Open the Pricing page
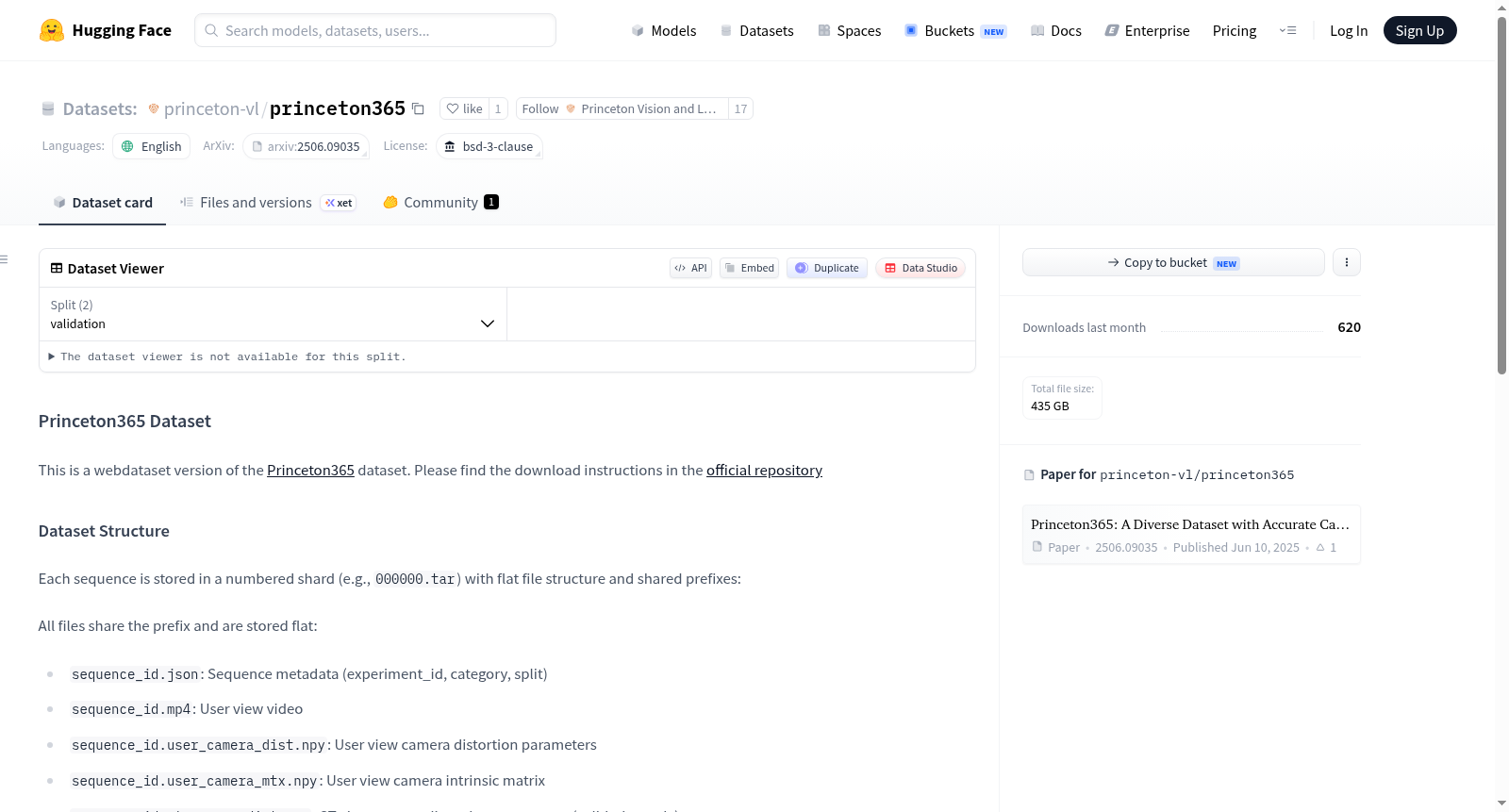Screen dimensions: 1509x812 (1235, 30)
